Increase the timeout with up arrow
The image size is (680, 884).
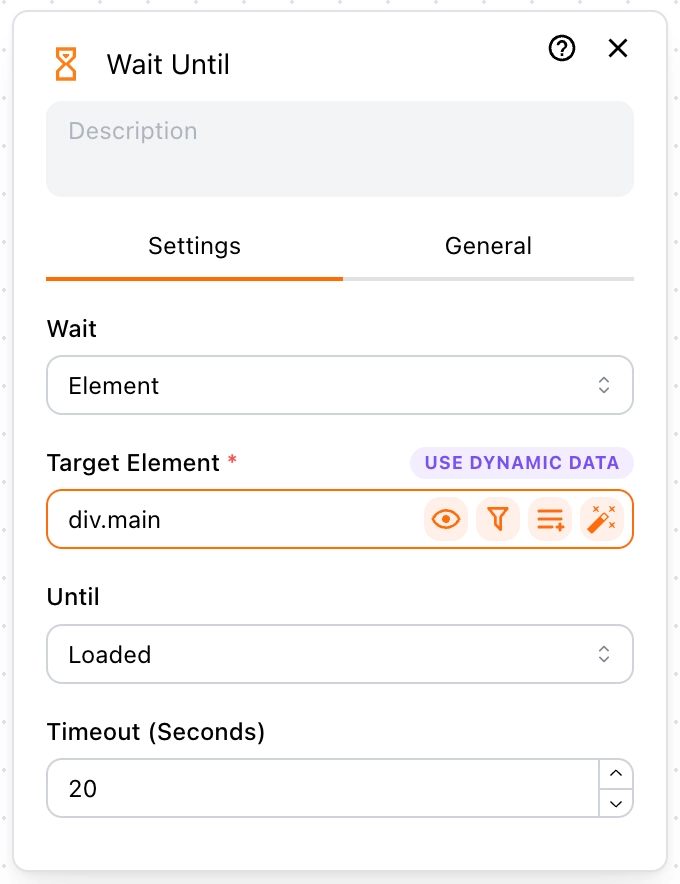click(x=616, y=774)
